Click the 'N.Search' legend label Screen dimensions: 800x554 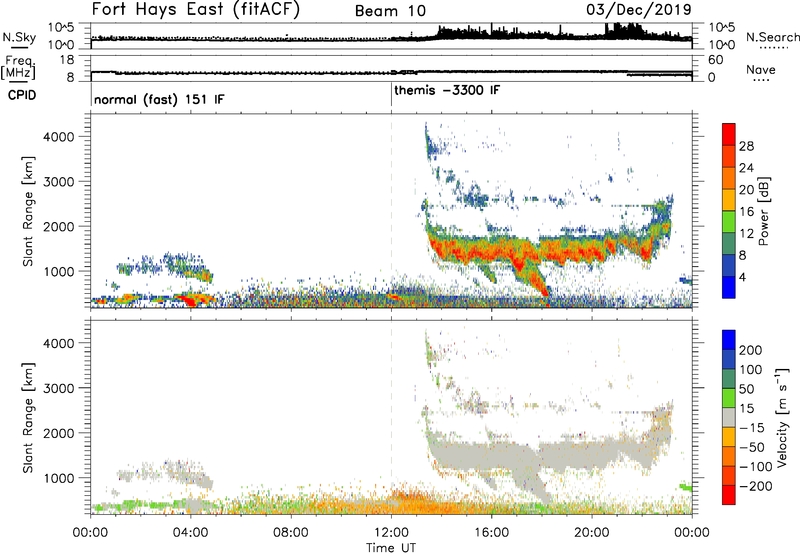[772, 37]
